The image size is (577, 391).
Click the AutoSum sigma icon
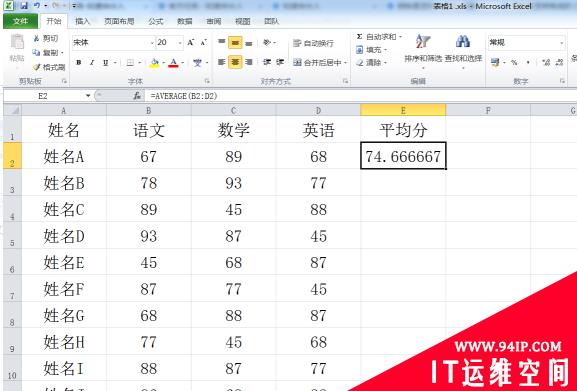tap(360, 36)
